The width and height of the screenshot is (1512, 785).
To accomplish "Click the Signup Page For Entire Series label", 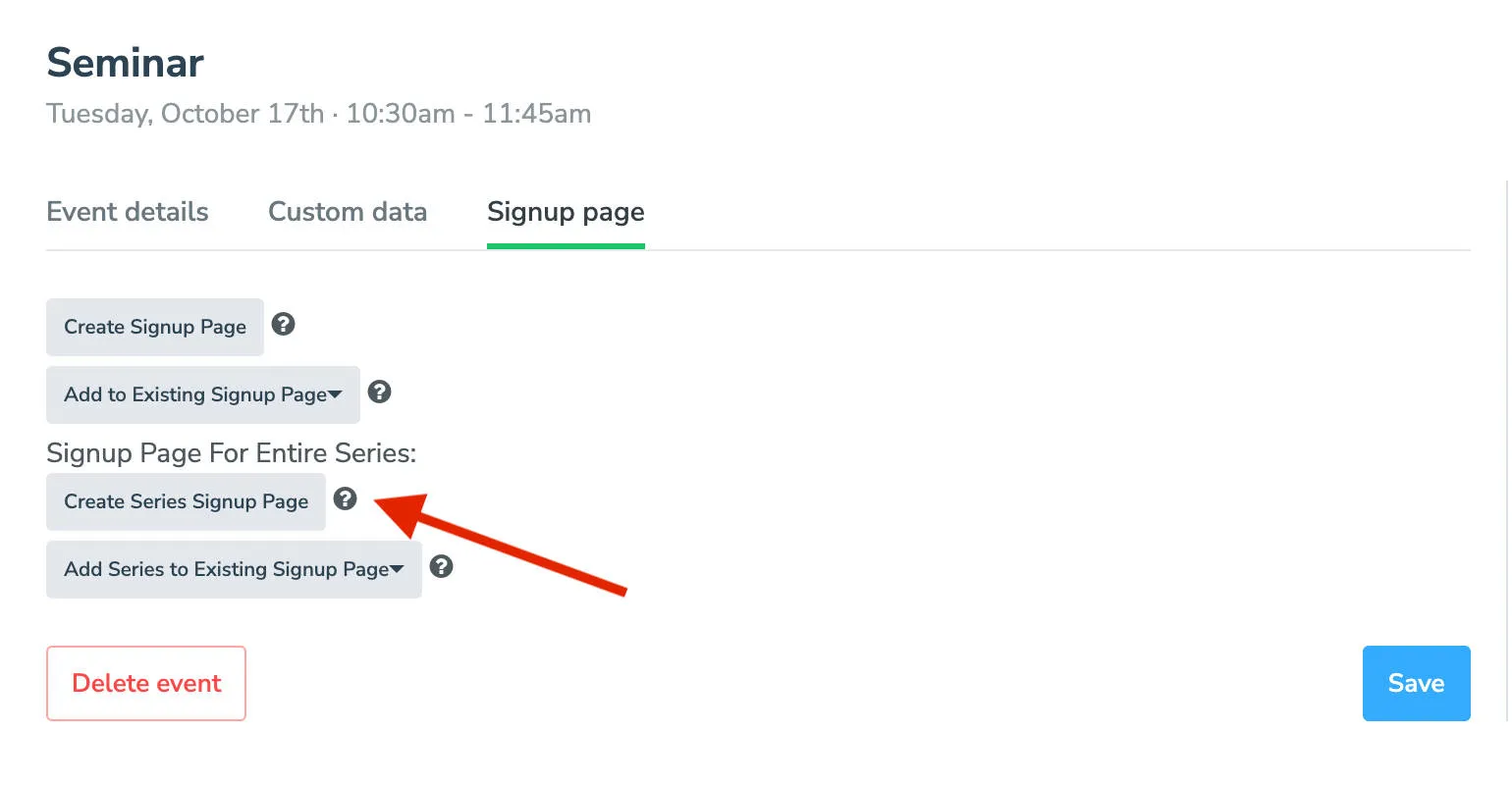I will 231,452.
